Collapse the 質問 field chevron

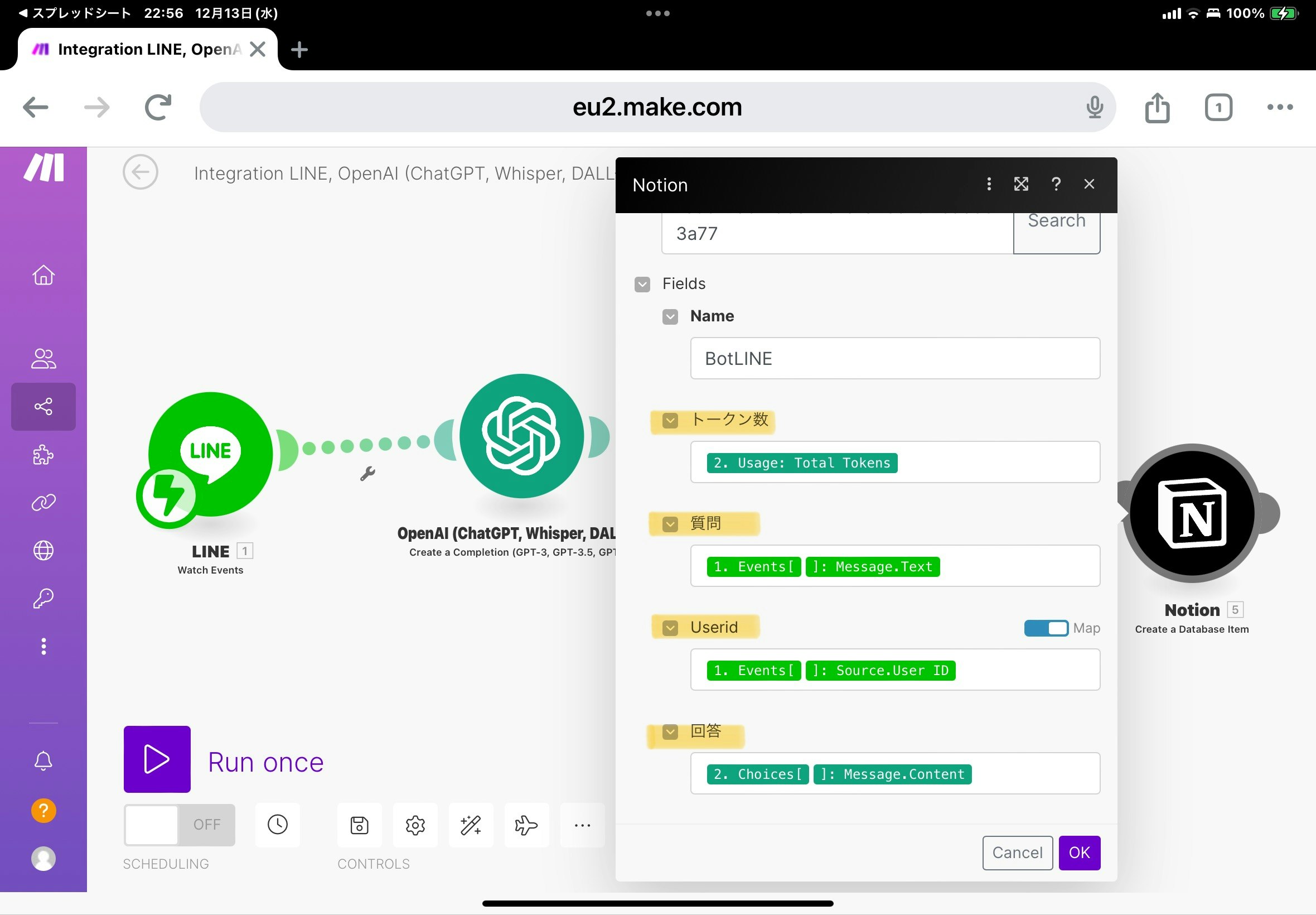670,524
